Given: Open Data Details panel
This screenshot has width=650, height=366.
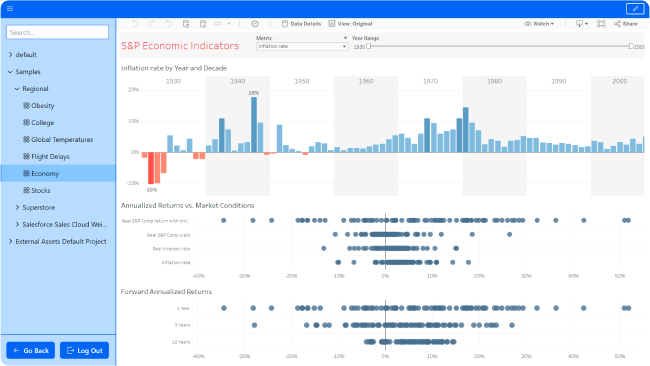Looking at the screenshot, I should [x=301, y=24].
